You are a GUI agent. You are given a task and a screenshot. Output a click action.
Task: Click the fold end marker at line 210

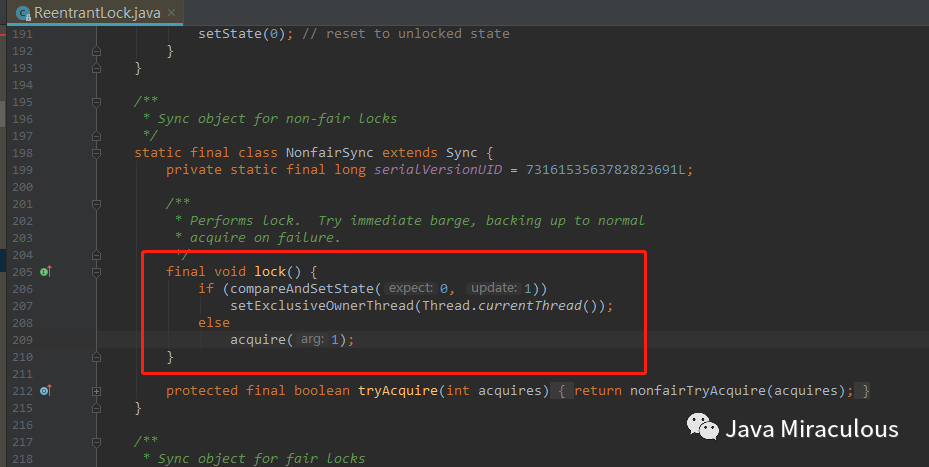pos(97,357)
